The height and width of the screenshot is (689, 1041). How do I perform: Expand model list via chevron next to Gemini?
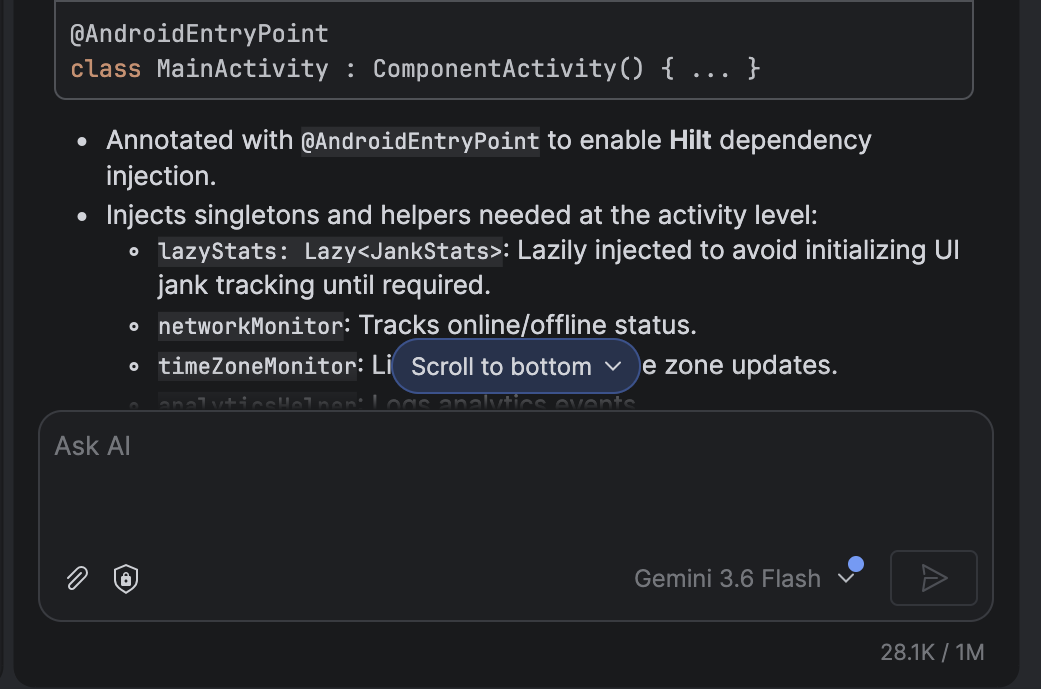(846, 578)
